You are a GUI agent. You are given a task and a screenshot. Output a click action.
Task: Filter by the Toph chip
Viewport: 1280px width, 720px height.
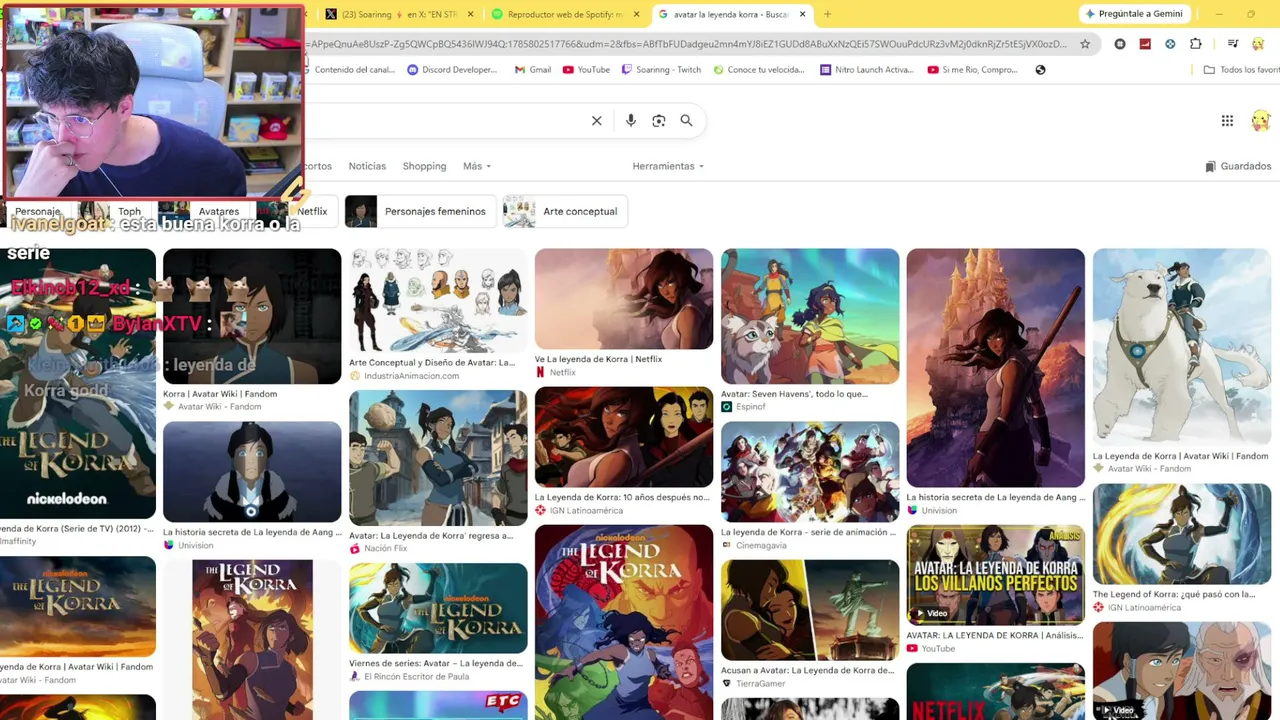click(x=115, y=211)
